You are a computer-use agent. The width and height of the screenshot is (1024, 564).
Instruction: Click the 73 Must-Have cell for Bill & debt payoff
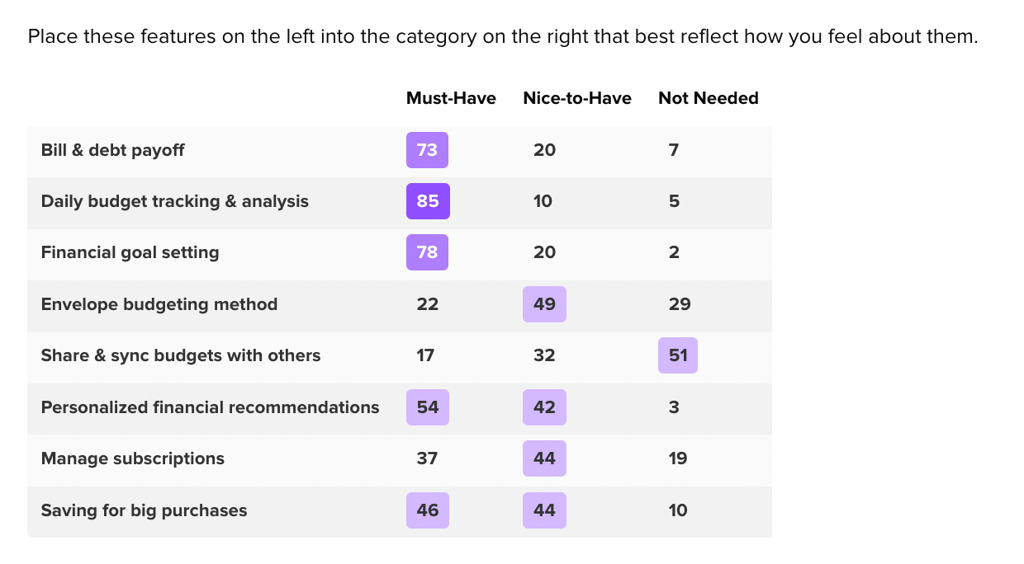coord(427,150)
